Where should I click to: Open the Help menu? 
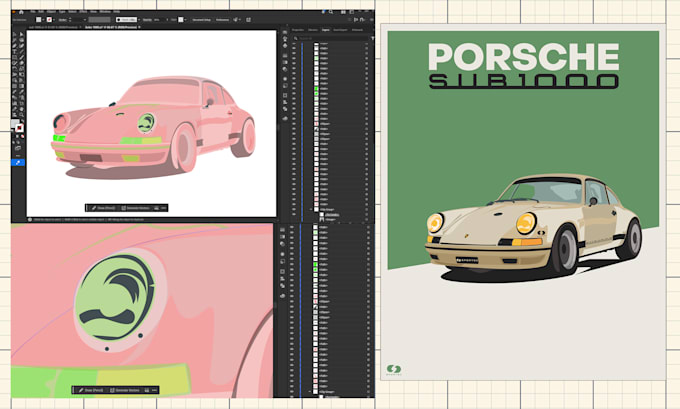pos(117,12)
